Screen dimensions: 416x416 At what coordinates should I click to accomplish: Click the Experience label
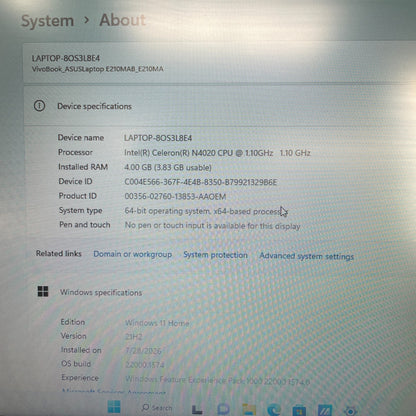[80, 378]
